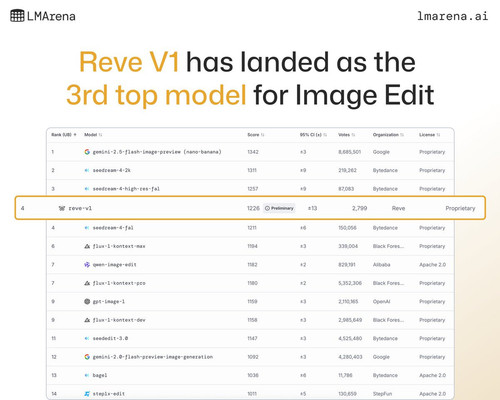The width and height of the screenshot is (500, 400).
Task: Click Apache 2.0 license in qwen-image-edit row
Action: pyautogui.click(x=432, y=265)
